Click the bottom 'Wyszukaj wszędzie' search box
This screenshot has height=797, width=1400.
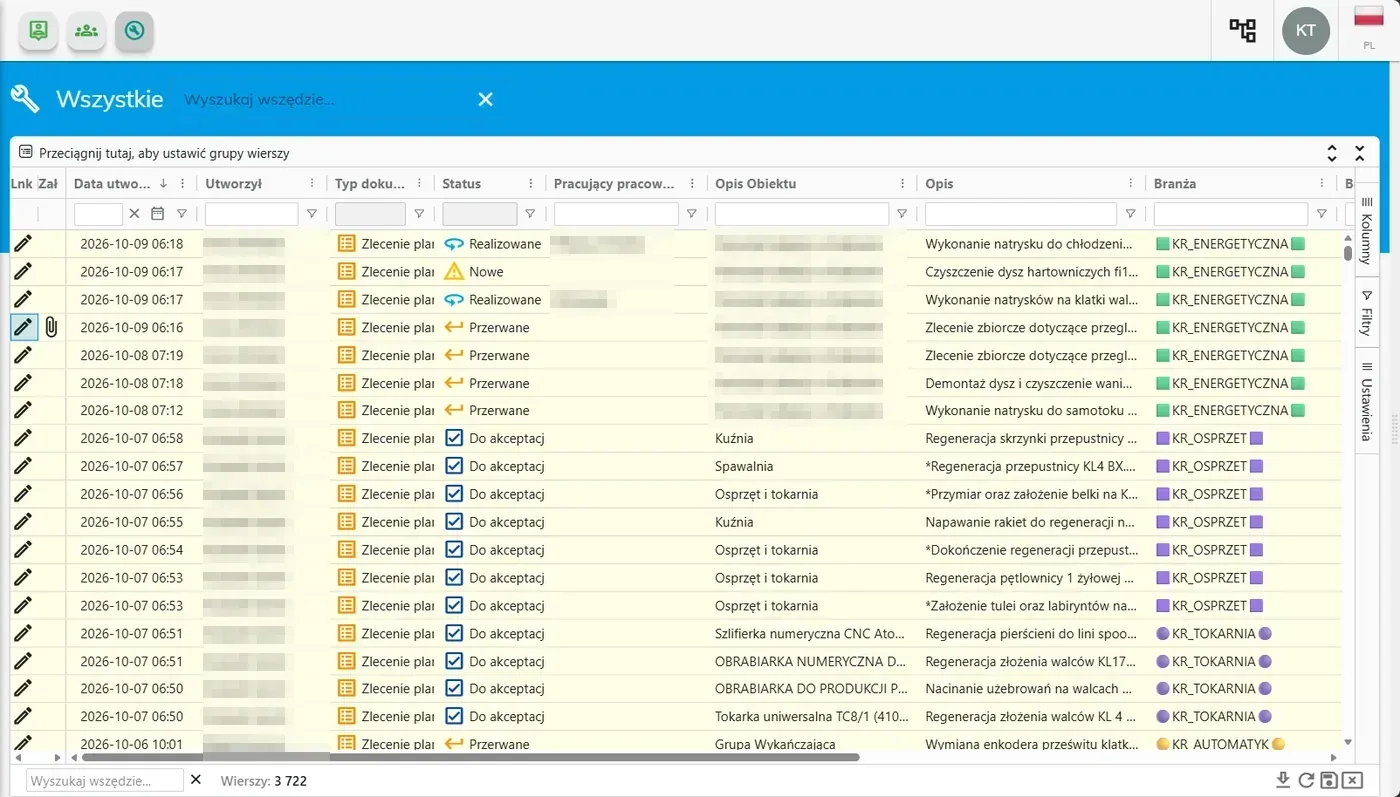click(105, 780)
